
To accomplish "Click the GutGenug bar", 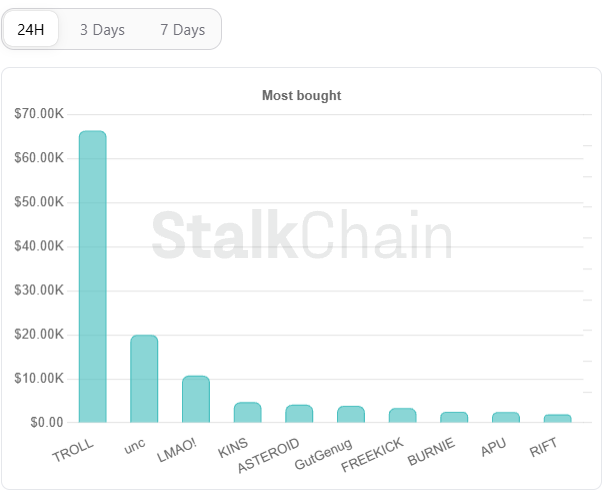I will point(351,414).
